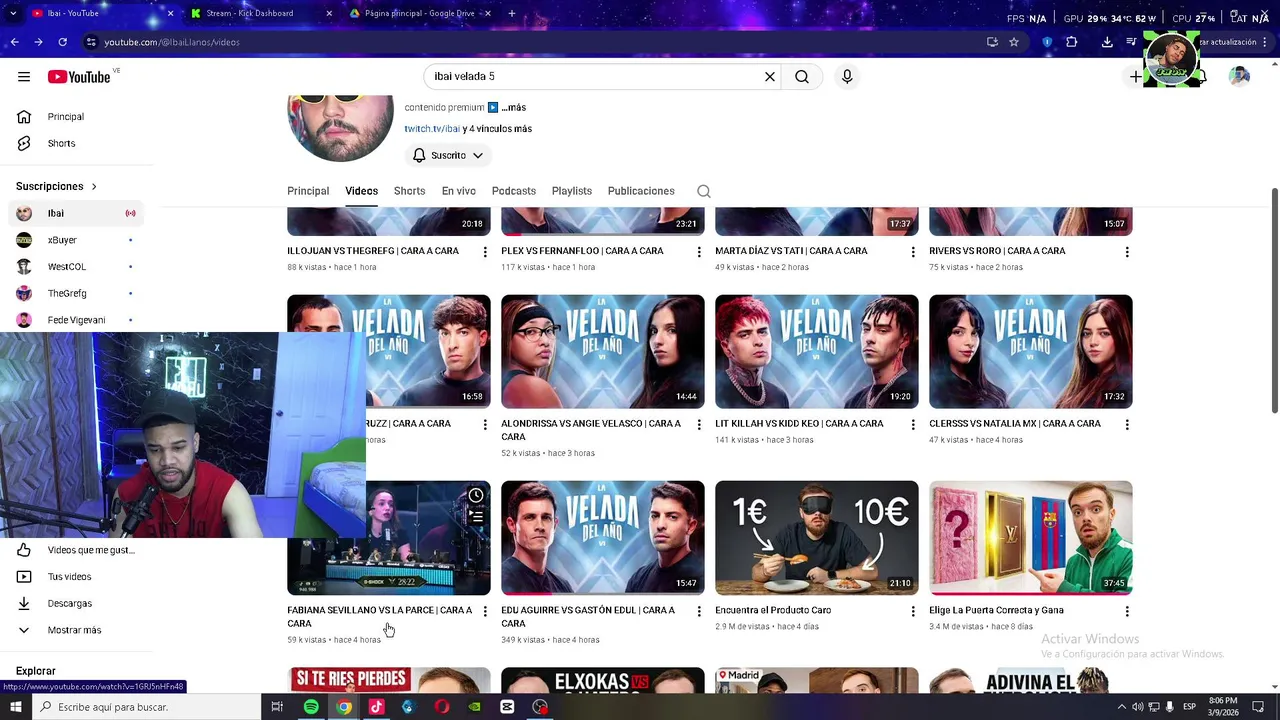Screen dimensions: 1280x720
Task: Open the En vivo channel tab
Action: tap(459, 191)
